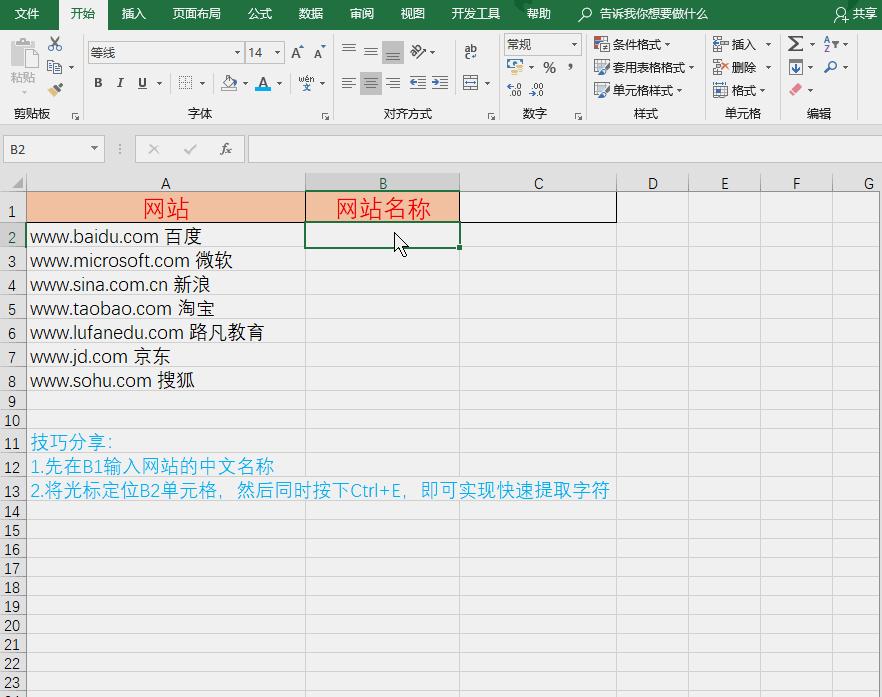Click the Increase Decimal icon
Viewport: 882px width, 697px height.
tap(516, 88)
